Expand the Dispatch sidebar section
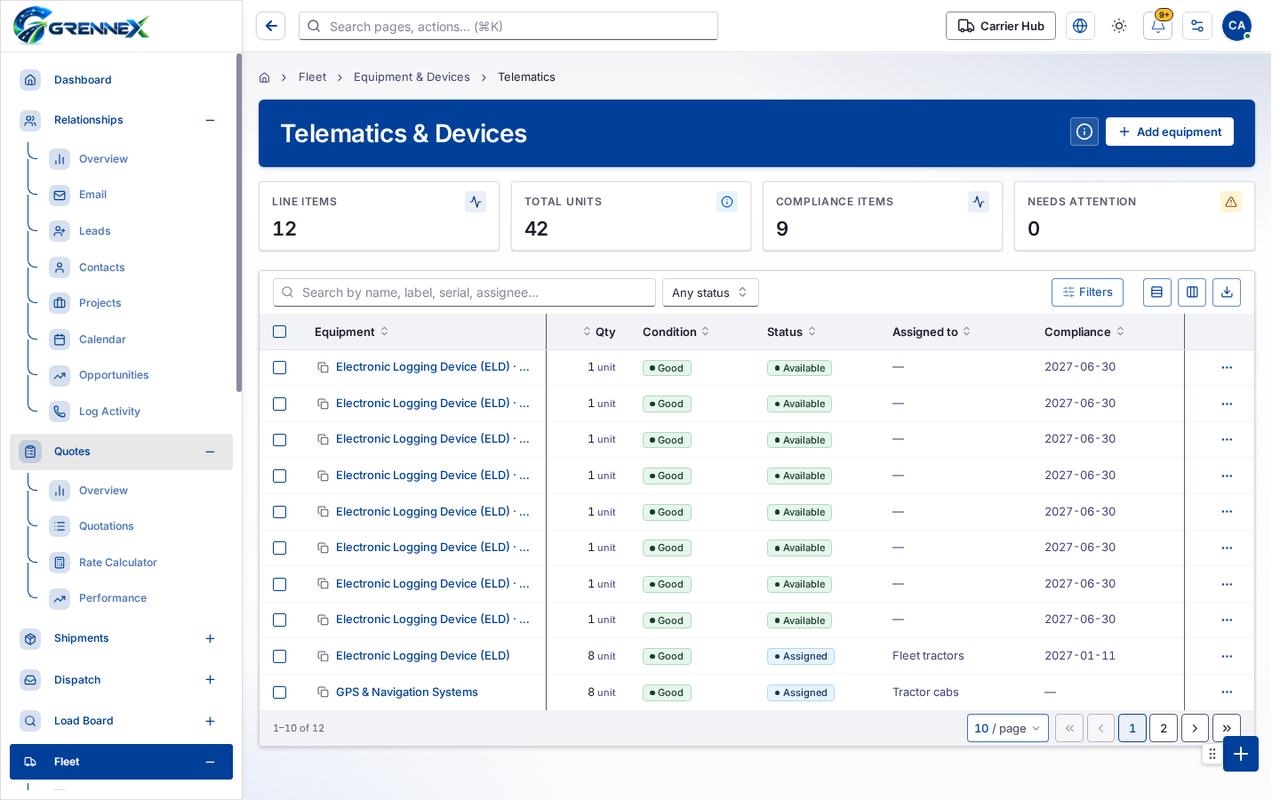This screenshot has width=1280, height=800. tap(210, 680)
